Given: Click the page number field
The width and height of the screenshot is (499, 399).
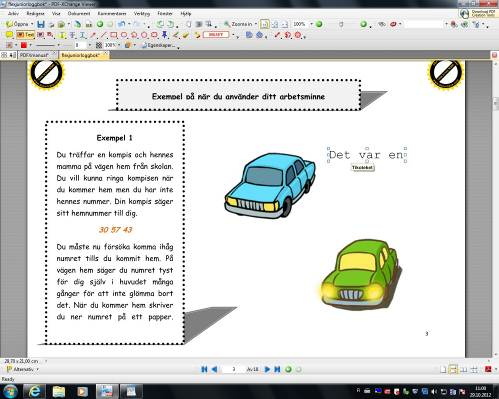Looking at the screenshot, I should pyautogui.click(x=234, y=369).
